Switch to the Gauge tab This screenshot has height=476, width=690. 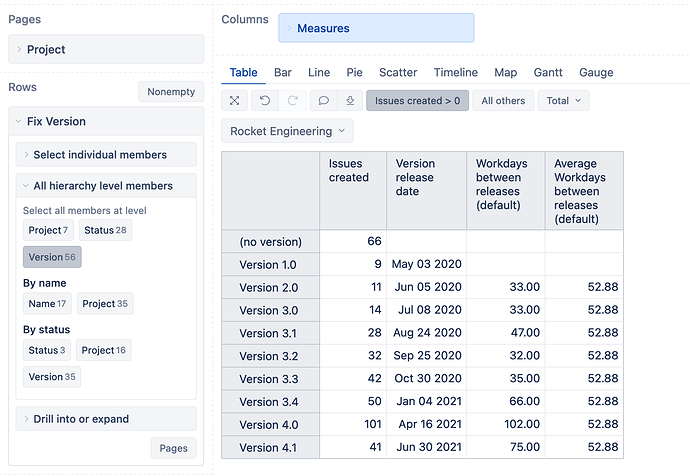pos(596,72)
